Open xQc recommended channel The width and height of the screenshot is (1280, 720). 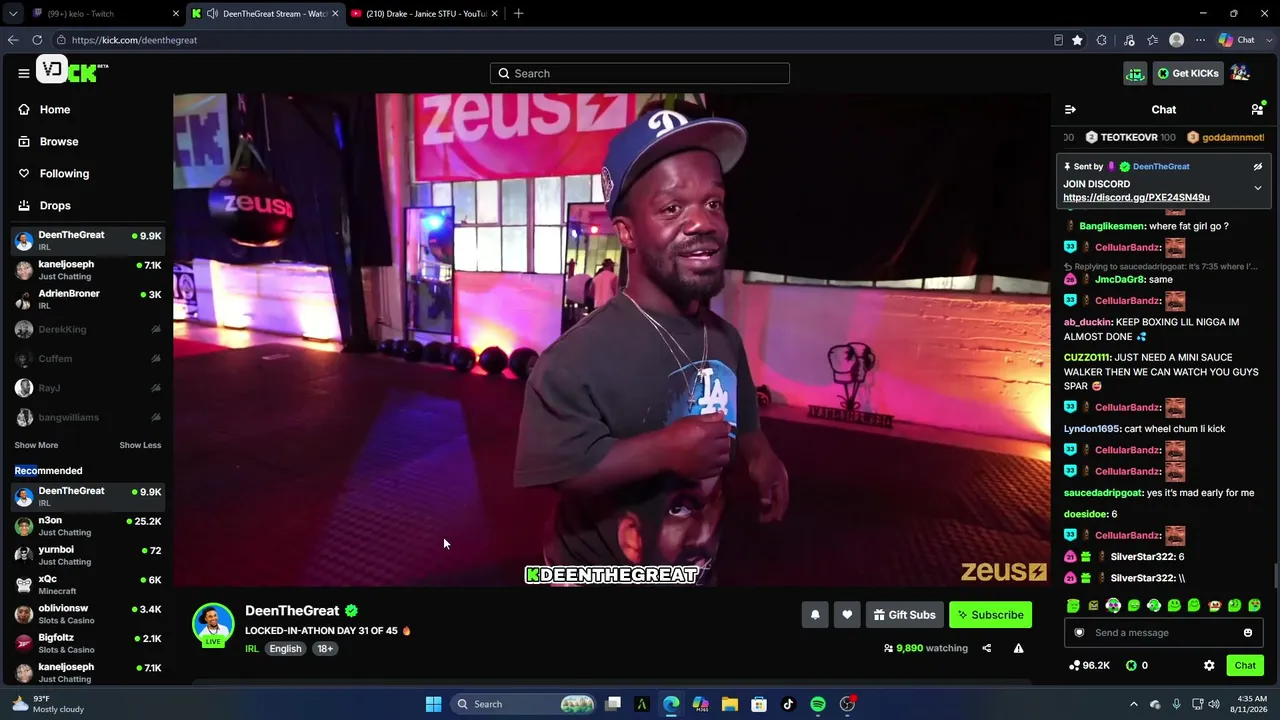click(88, 585)
